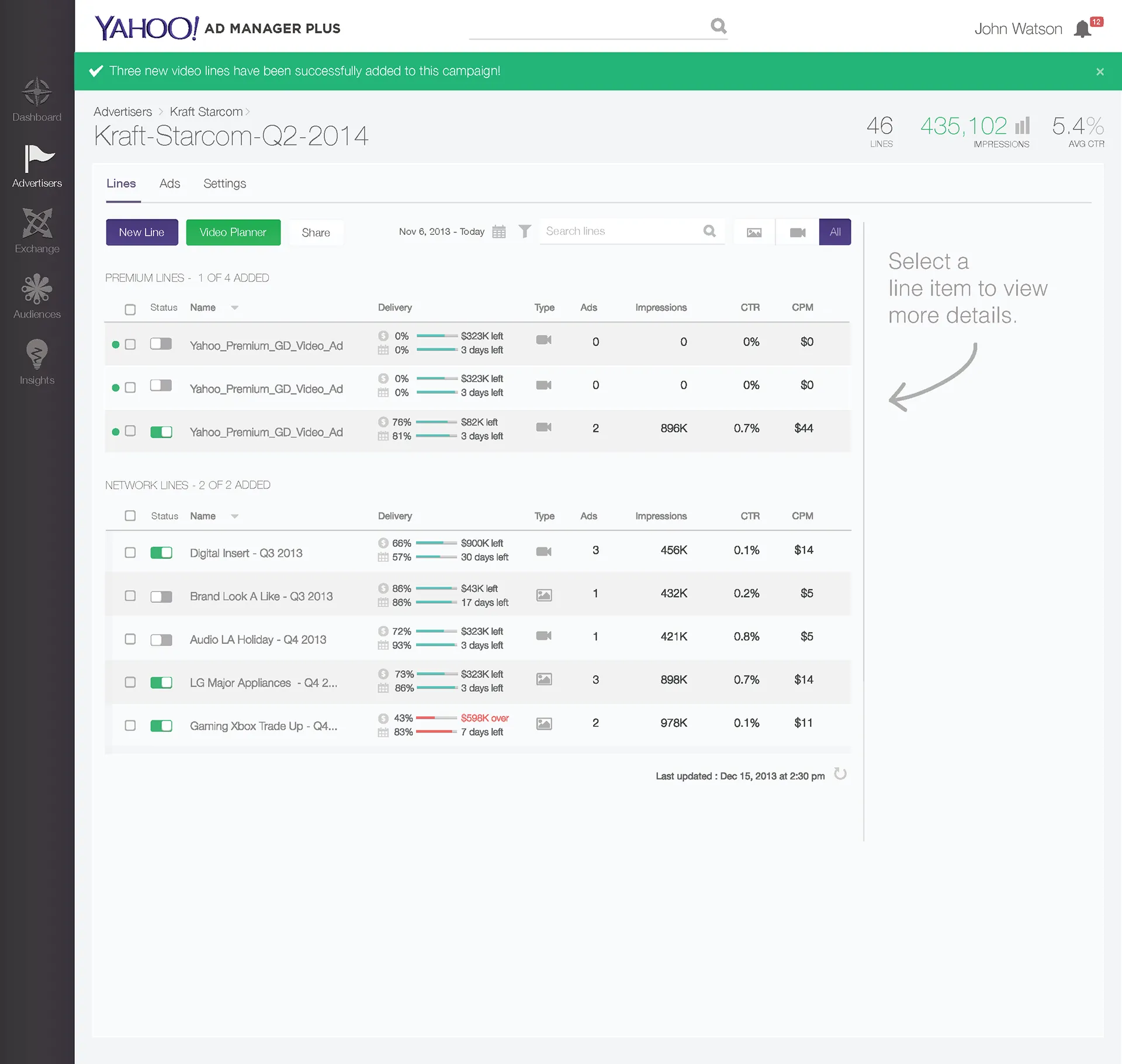
Task: Select all Premium Lines header checkbox
Action: click(130, 309)
